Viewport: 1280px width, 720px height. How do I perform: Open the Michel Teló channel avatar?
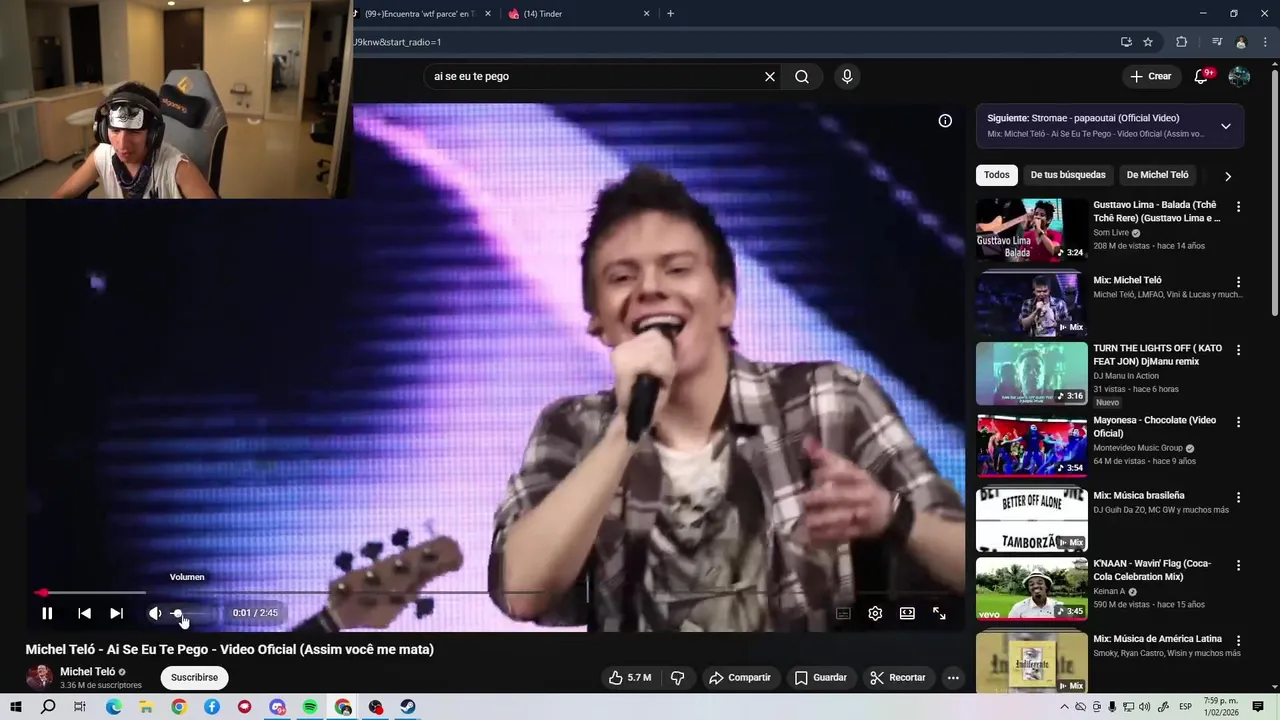click(39, 676)
